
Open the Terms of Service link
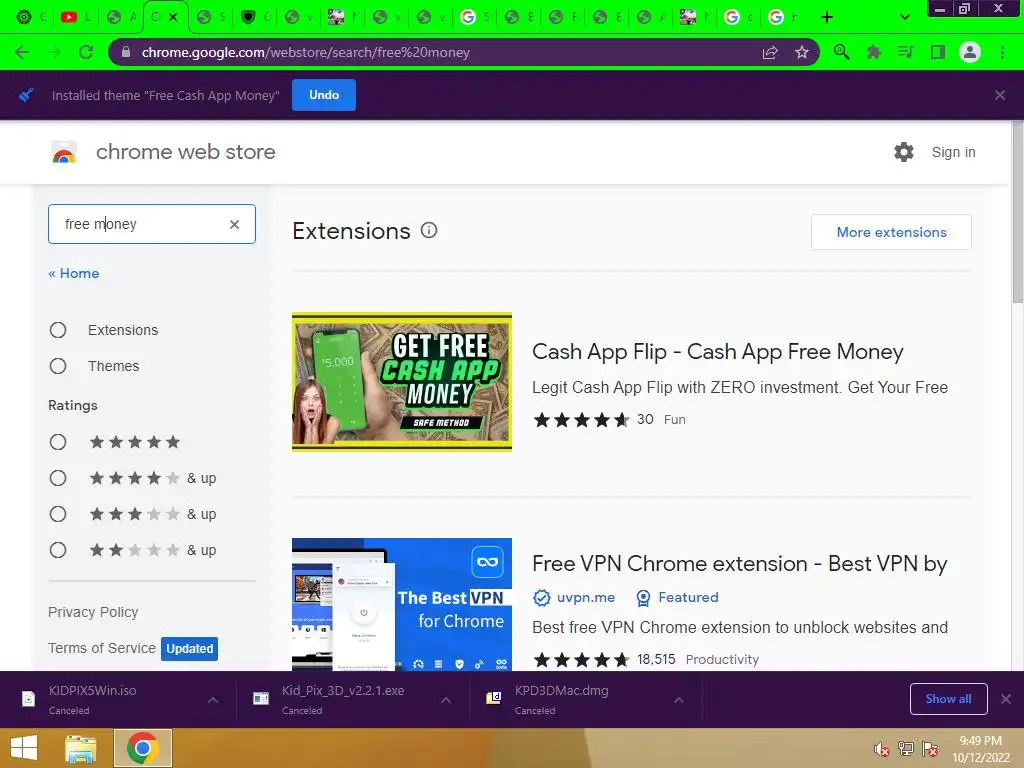(x=102, y=648)
